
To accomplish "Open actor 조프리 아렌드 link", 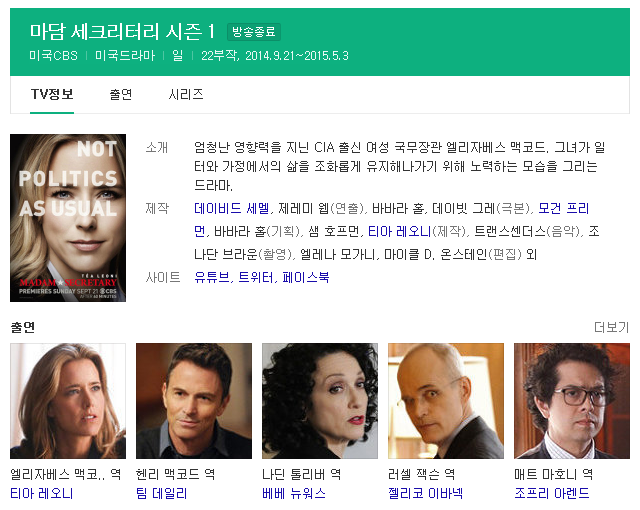I will tap(552, 494).
